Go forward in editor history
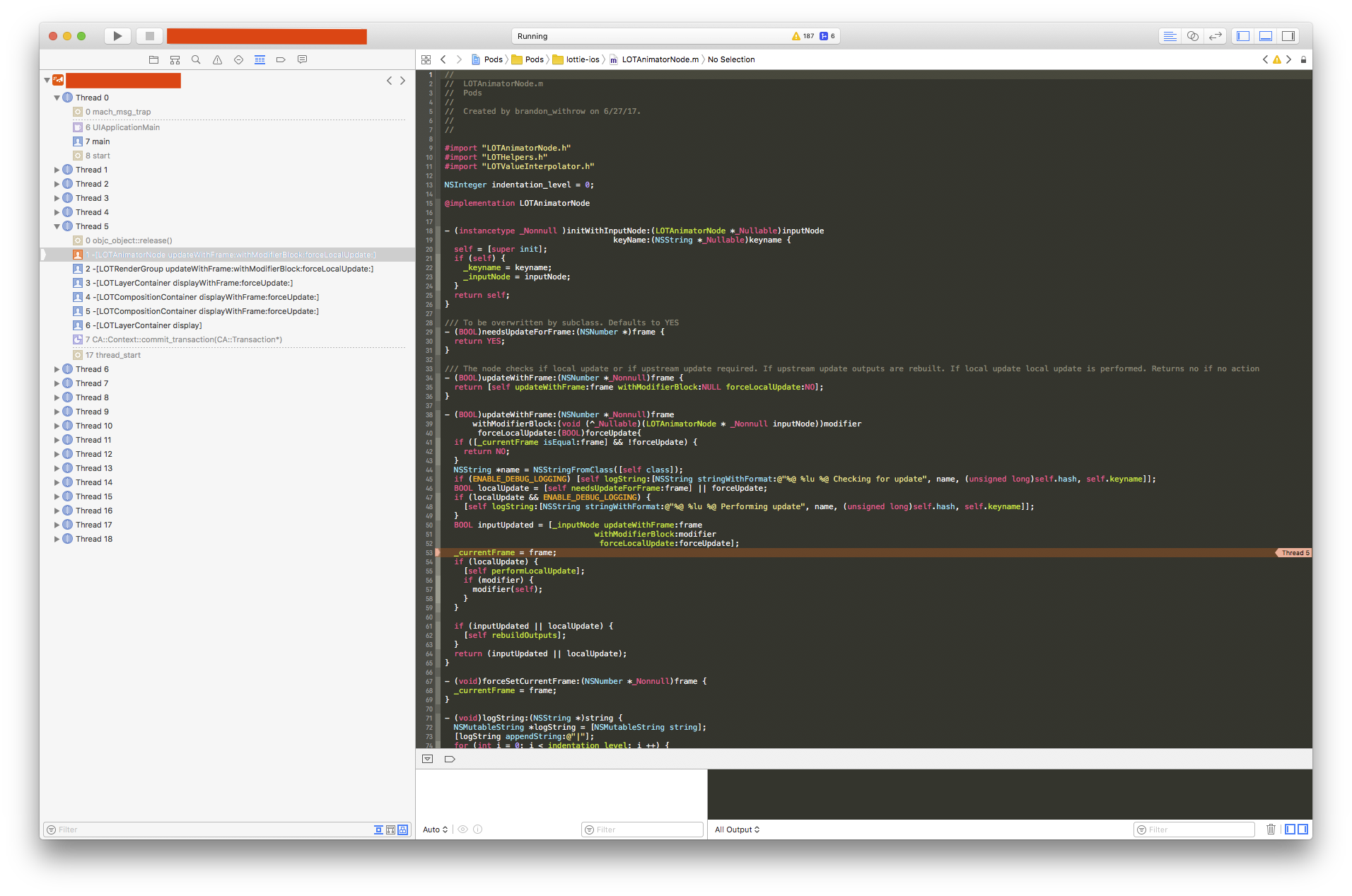 [x=459, y=60]
